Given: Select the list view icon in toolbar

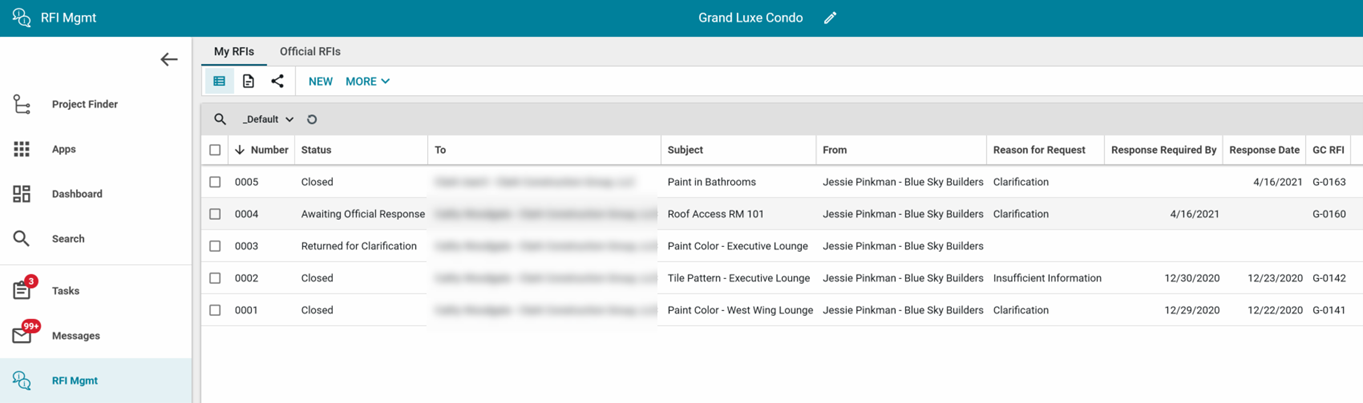Looking at the screenshot, I should coord(219,81).
